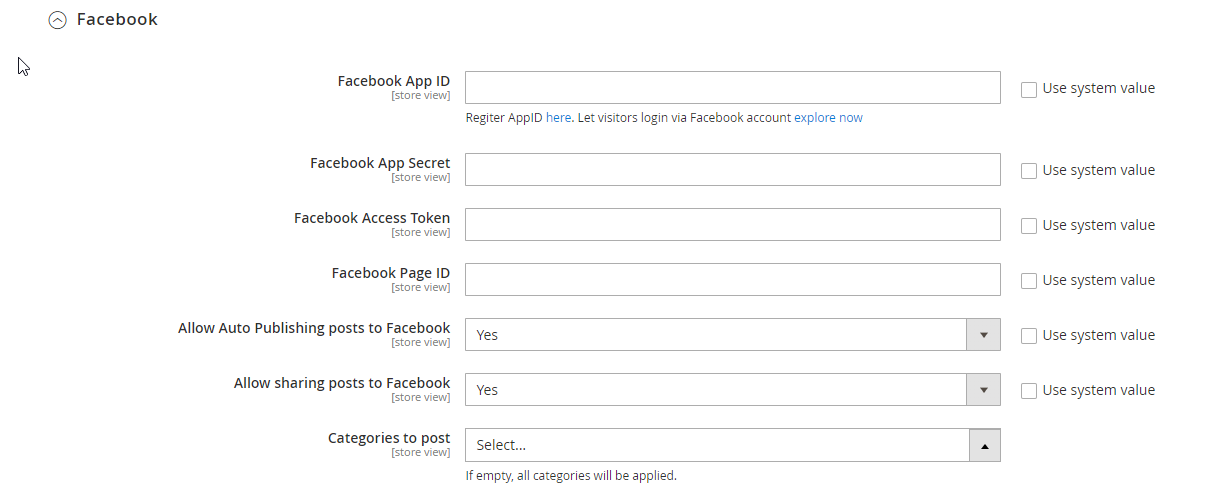Click arrow on Allow Auto Publishing dropdown
The width and height of the screenshot is (1225, 503).
983,335
